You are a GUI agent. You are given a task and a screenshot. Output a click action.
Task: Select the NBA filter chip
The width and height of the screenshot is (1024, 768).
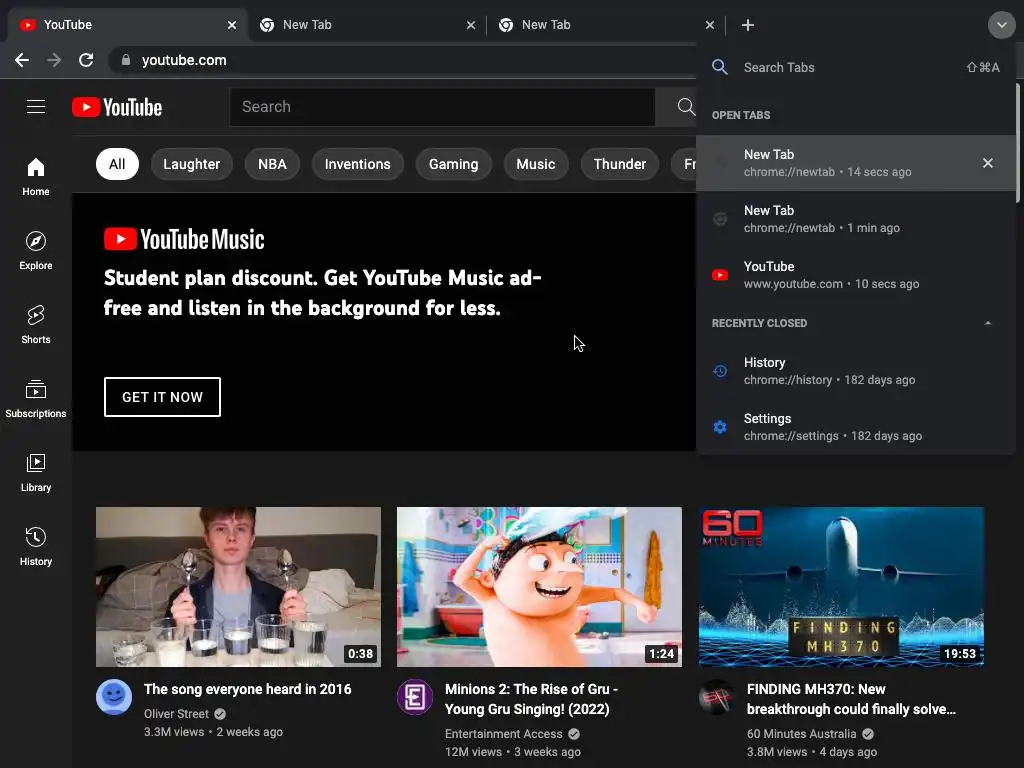[x=272, y=164]
